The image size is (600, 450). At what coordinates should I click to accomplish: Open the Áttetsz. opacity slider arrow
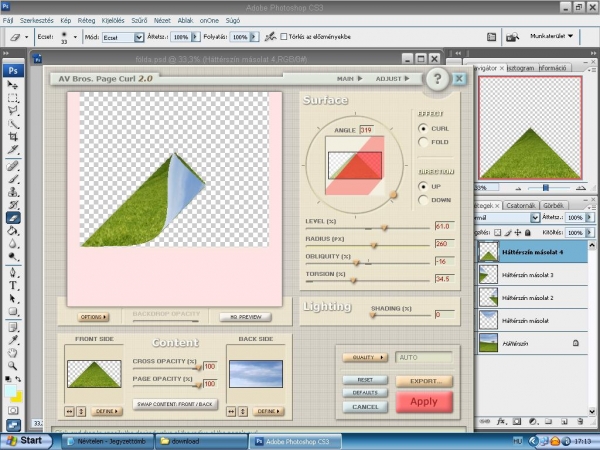tap(196, 37)
